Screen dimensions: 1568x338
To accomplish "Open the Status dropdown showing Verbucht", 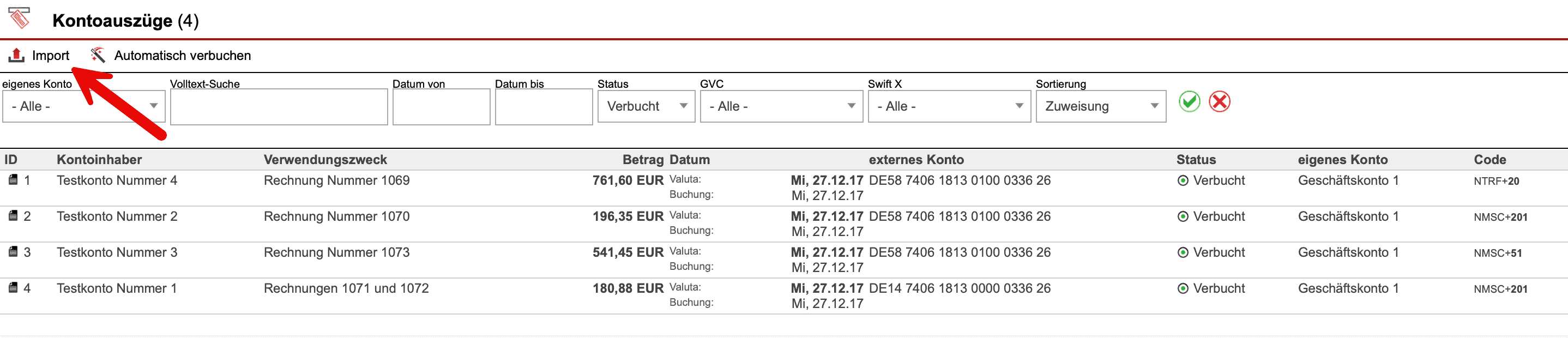I will pos(646,106).
